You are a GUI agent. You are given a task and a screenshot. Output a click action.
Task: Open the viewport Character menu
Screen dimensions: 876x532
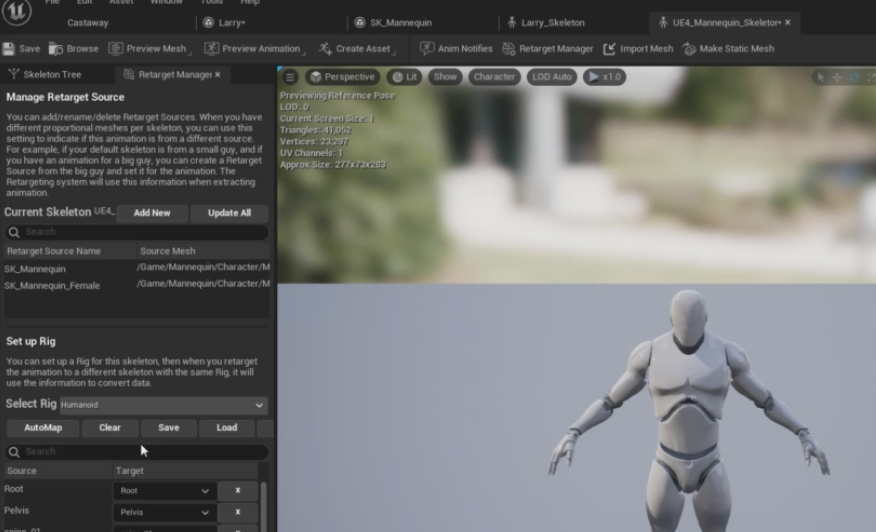click(x=494, y=77)
